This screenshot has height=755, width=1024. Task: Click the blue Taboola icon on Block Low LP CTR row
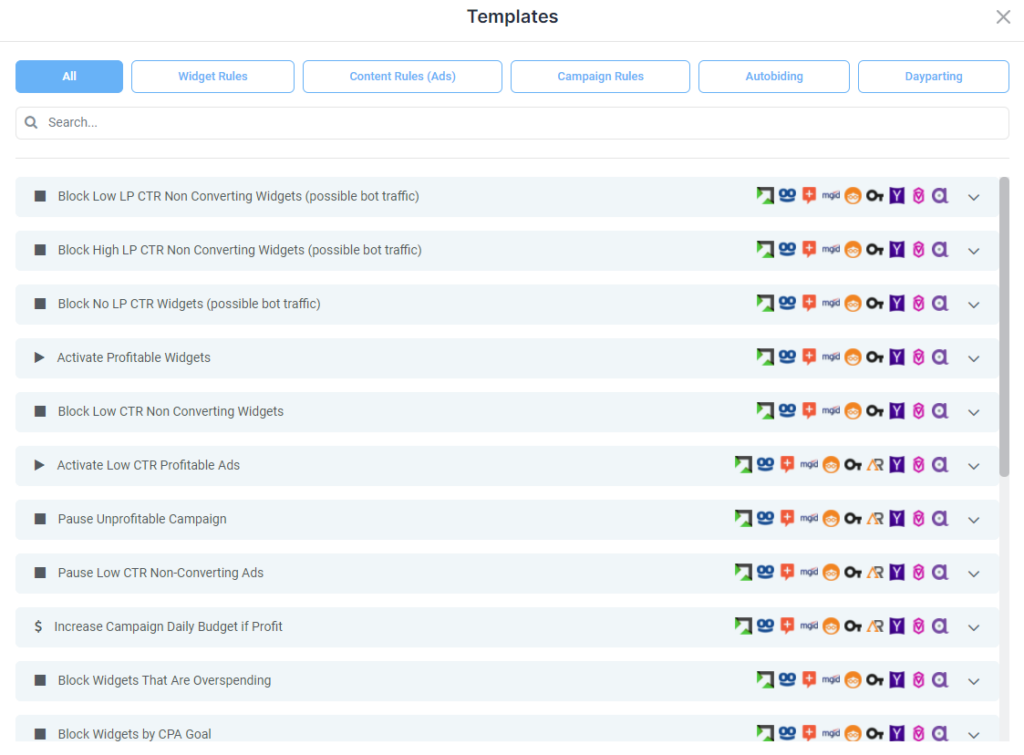787,196
